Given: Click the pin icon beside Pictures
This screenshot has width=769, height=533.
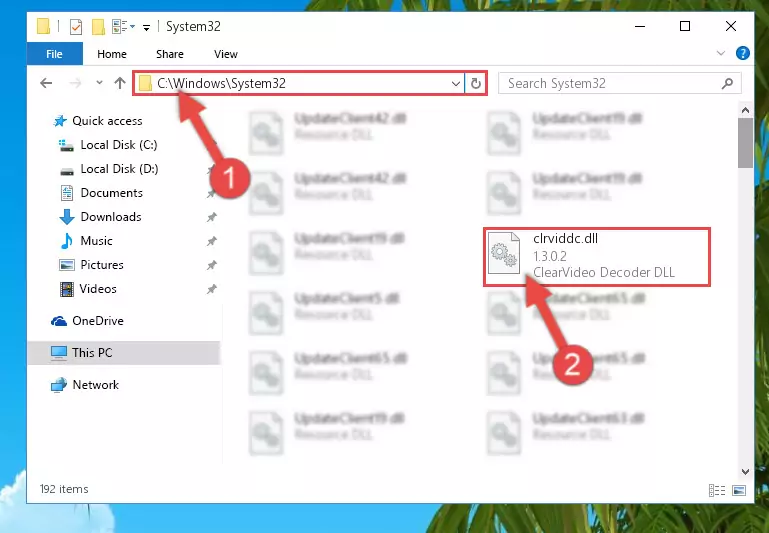Looking at the screenshot, I should [211, 265].
